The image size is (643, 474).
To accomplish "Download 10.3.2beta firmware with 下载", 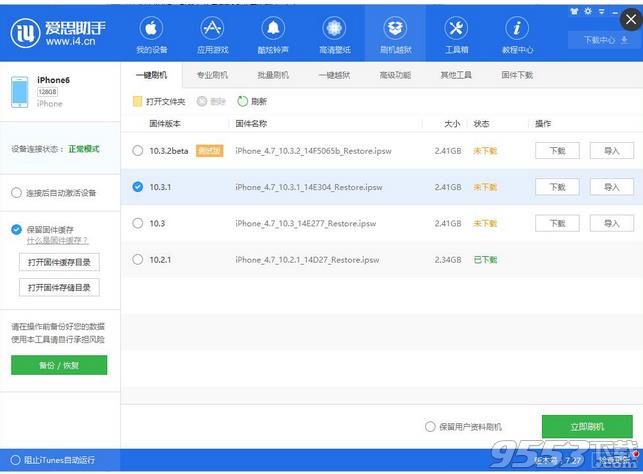I will [557, 151].
